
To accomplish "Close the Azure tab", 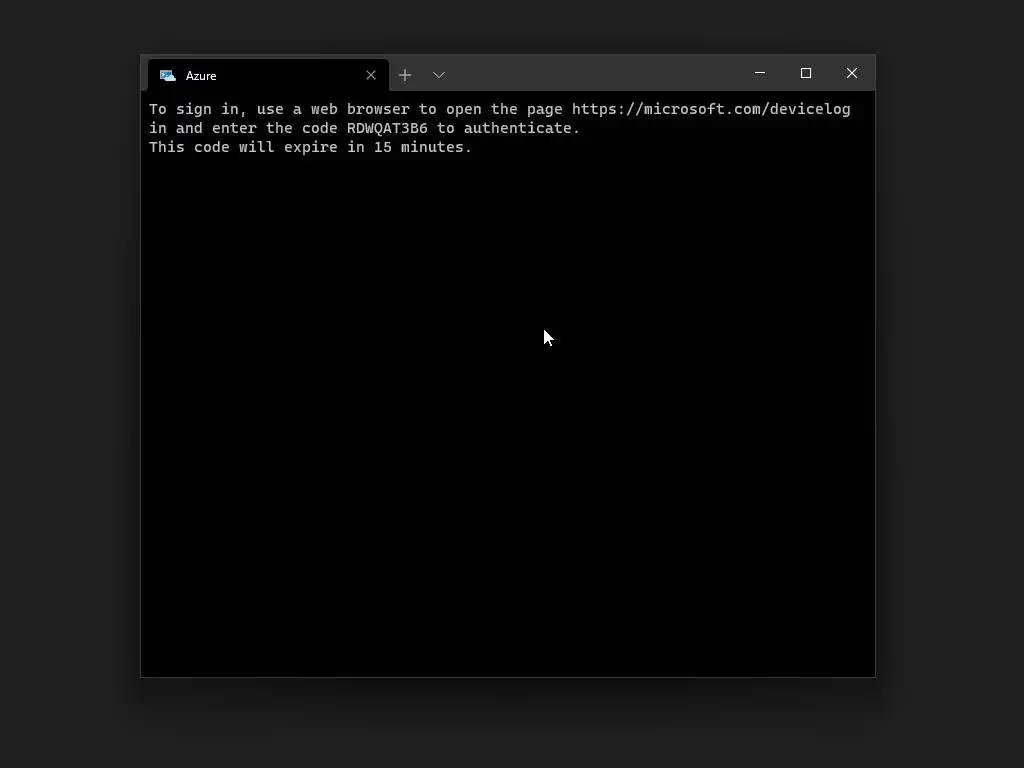I will coord(371,75).
